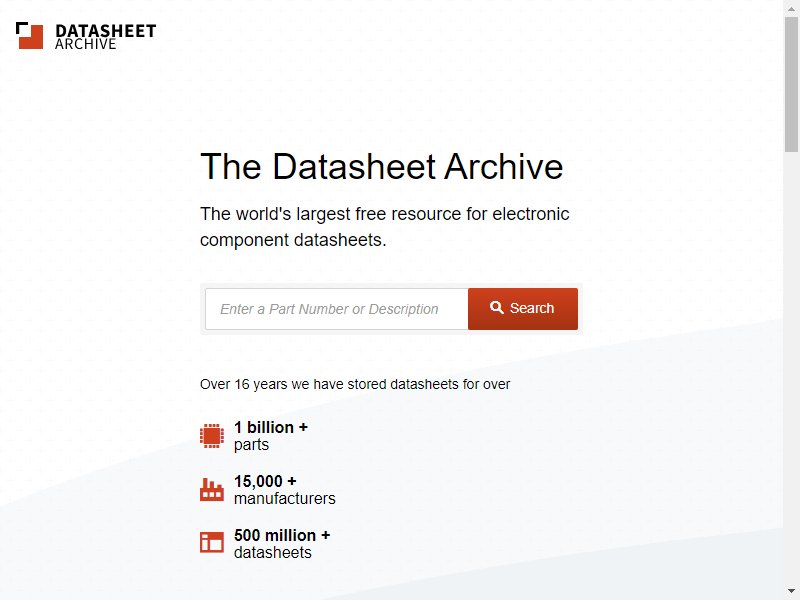Image resolution: width=800 pixels, height=600 pixels.
Task: Focus the Part Number or Description field
Action: point(336,309)
